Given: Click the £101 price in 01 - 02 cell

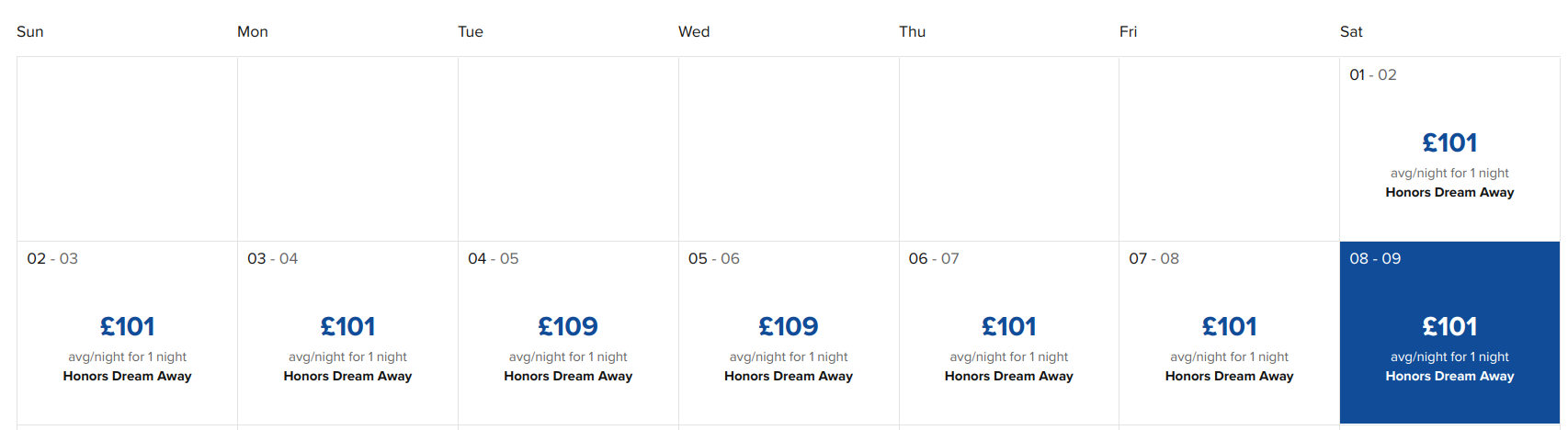Looking at the screenshot, I should pos(1449,143).
